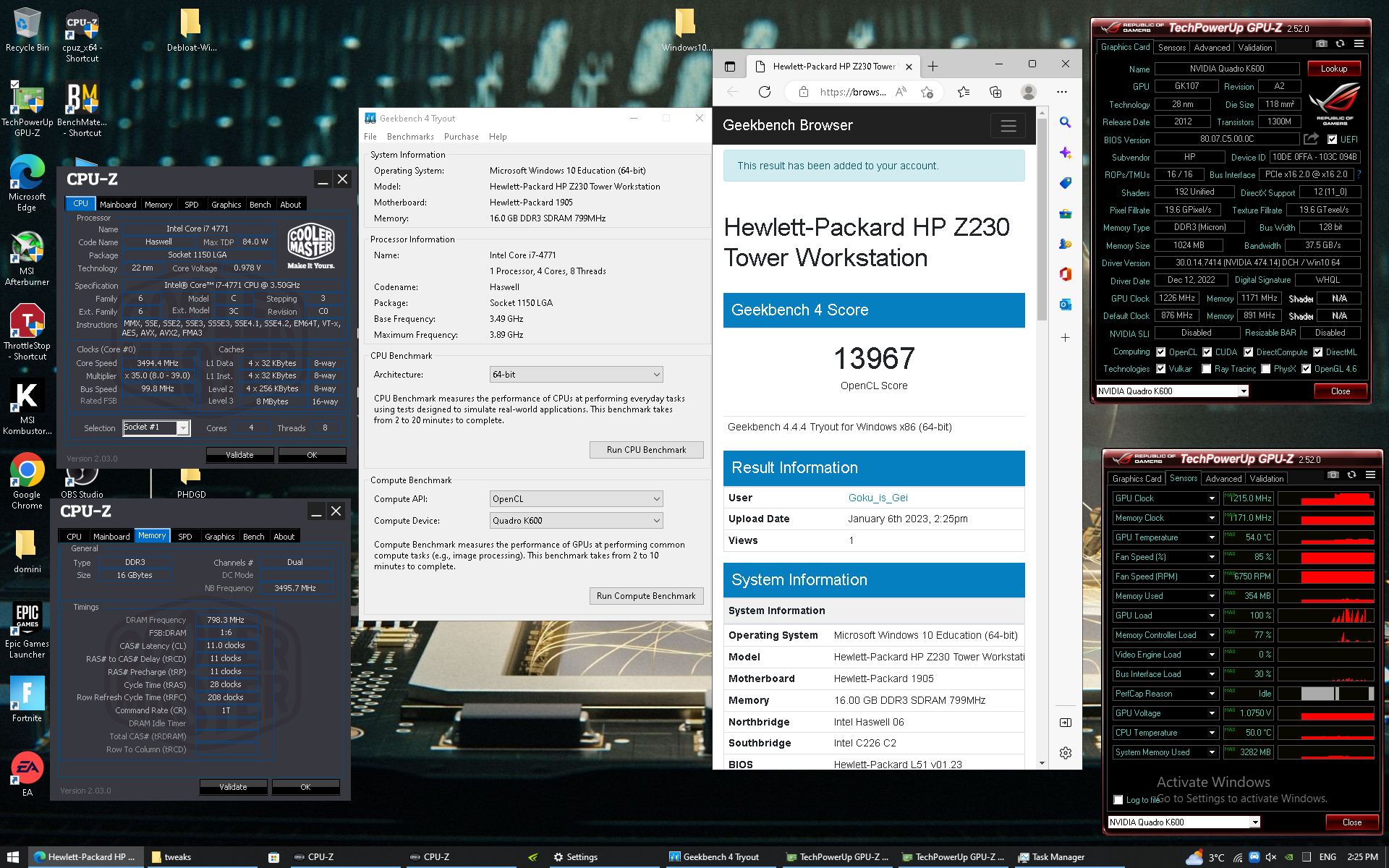Open Goku_is_Gei user link
Screen dimensions: 1389x868
(878, 498)
